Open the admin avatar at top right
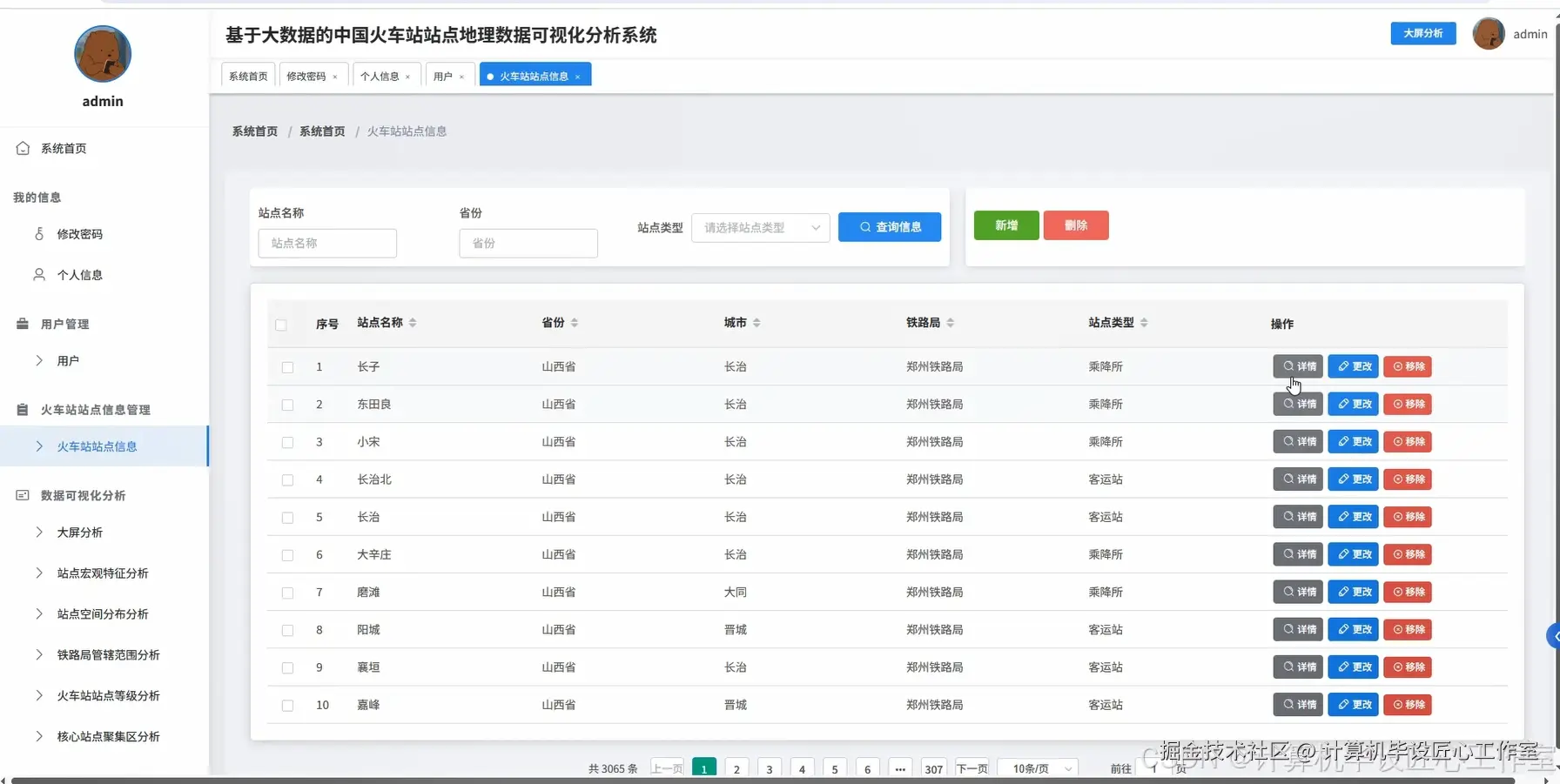This screenshot has width=1560, height=784. (1488, 34)
